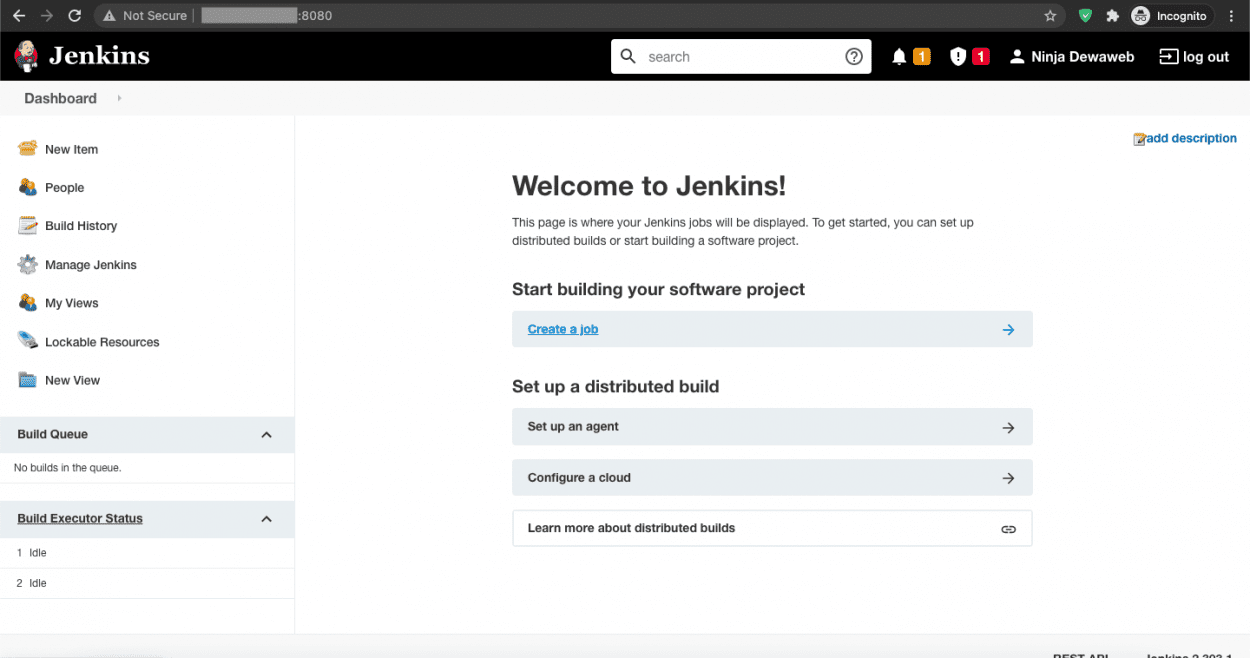Click the search help question mark icon
Screen dimensions: 1250x658
854,57
